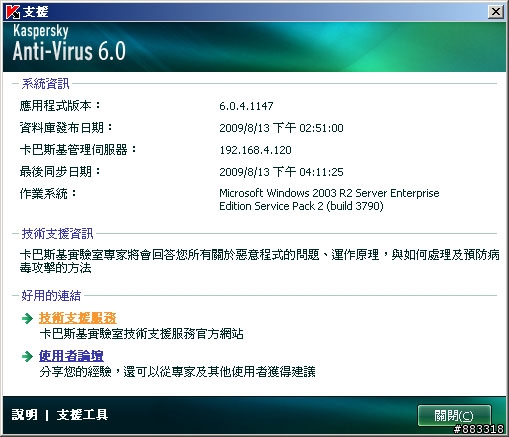This screenshot has height=437, width=509.
Task: Select the Microsoft Windows 2003 R2 Server text
Action: tap(329, 199)
